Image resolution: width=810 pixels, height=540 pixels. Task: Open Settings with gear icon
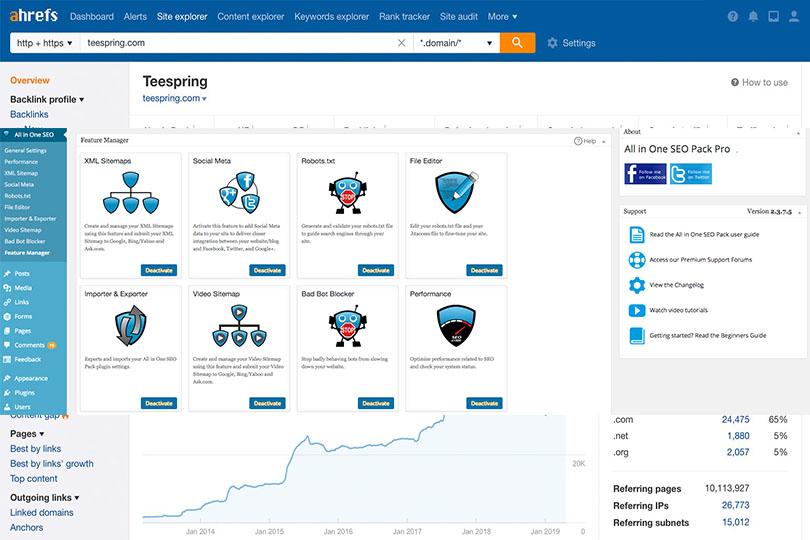pos(571,43)
